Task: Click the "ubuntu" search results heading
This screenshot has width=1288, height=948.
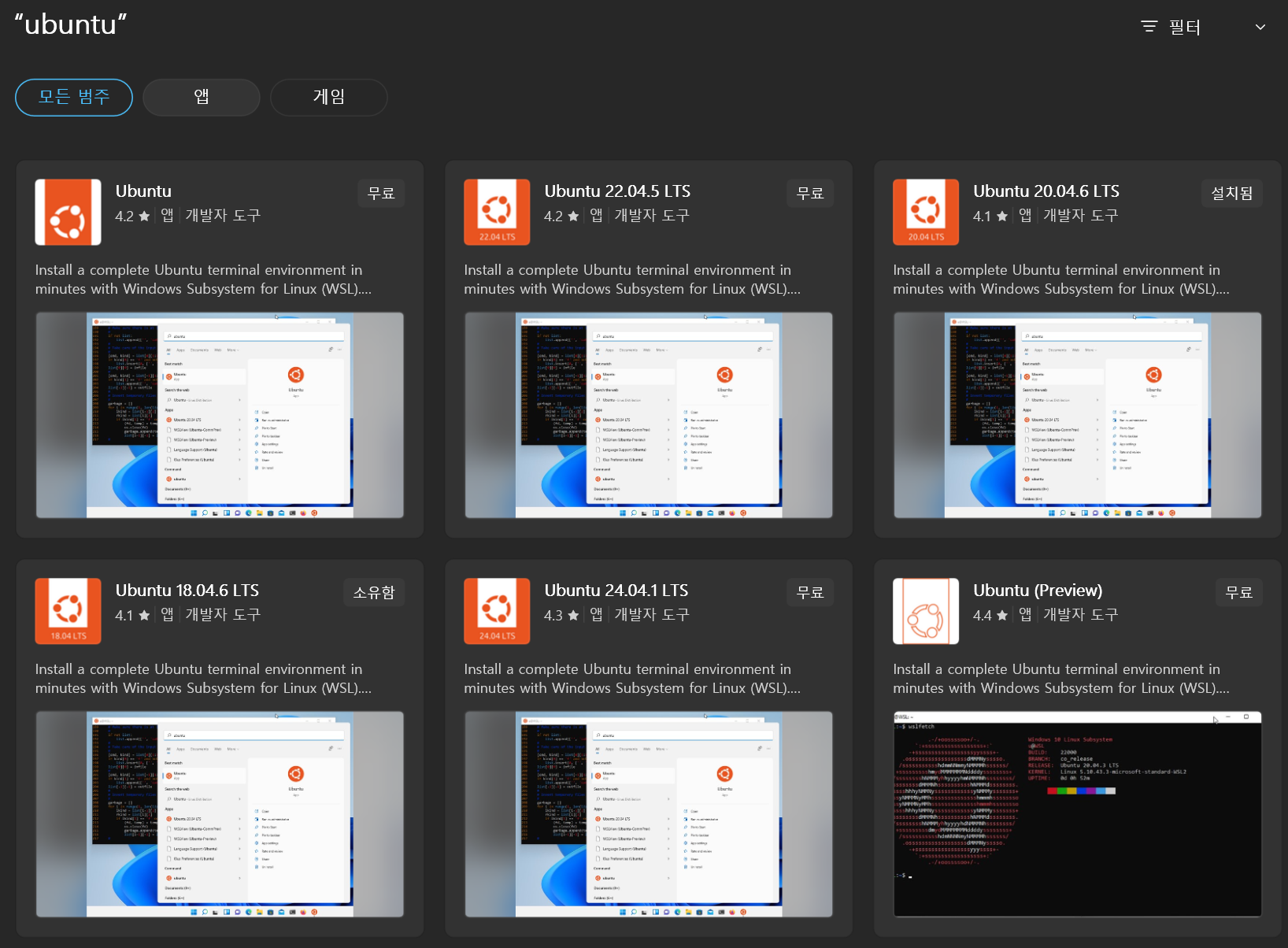Action: [71, 24]
